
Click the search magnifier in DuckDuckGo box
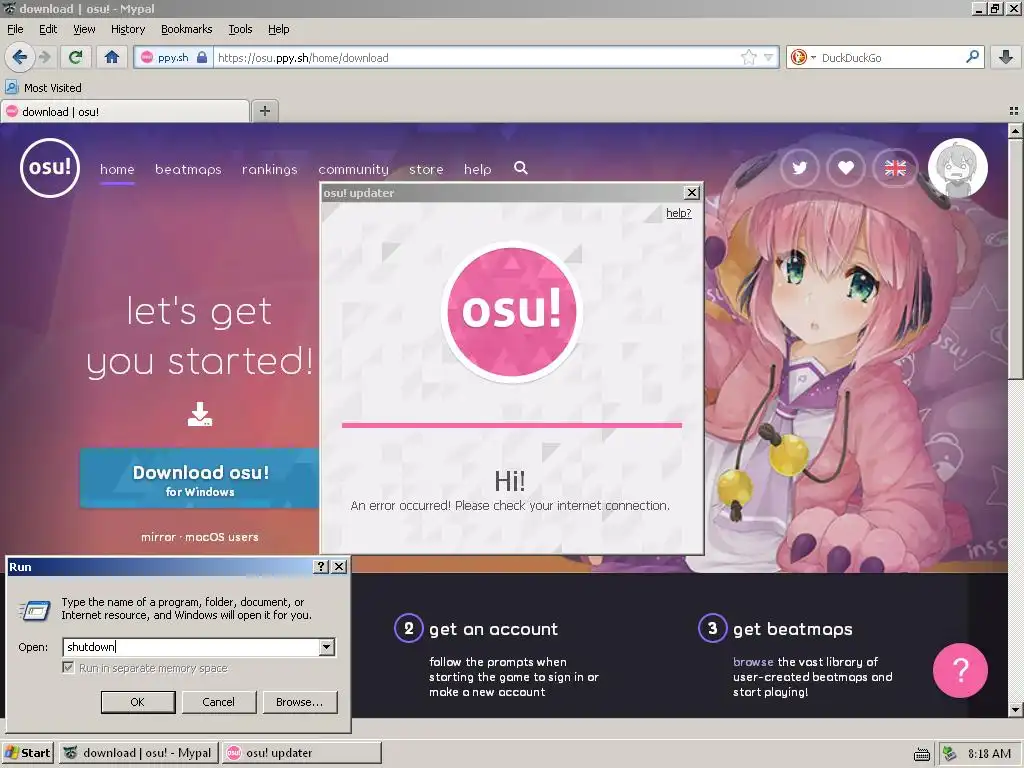[972, 57]
